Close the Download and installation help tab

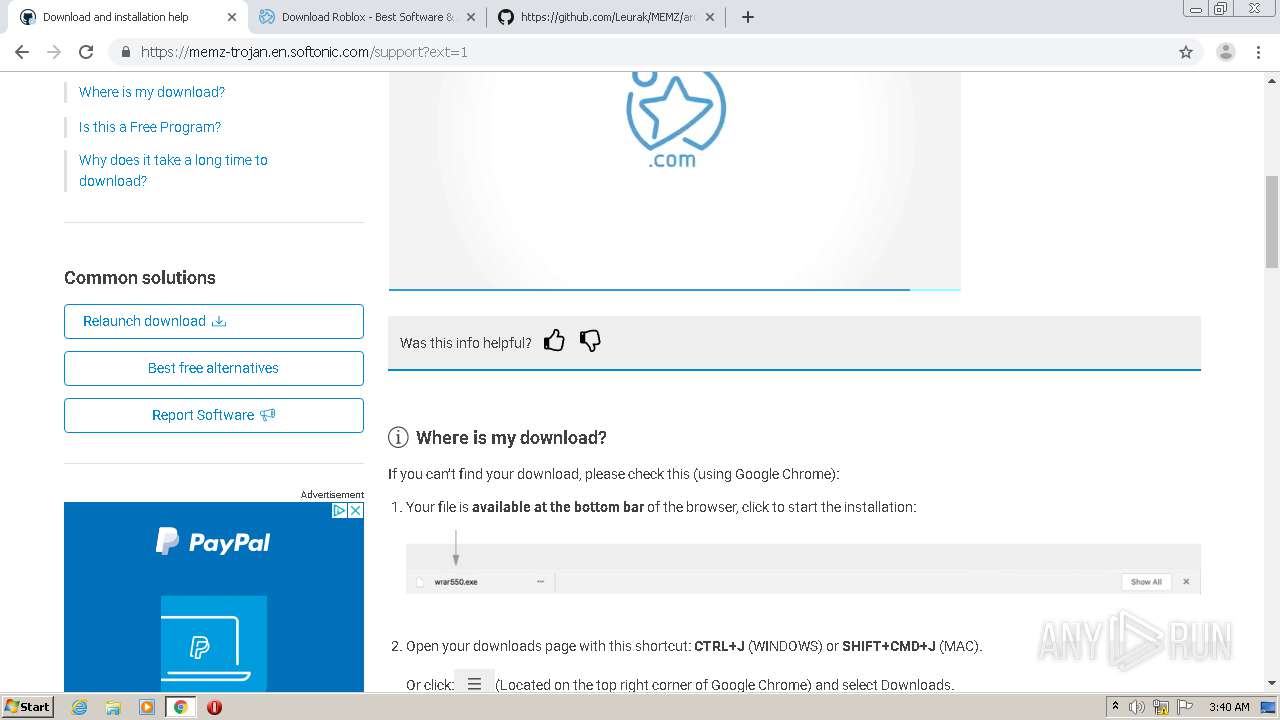pos(232,17)
